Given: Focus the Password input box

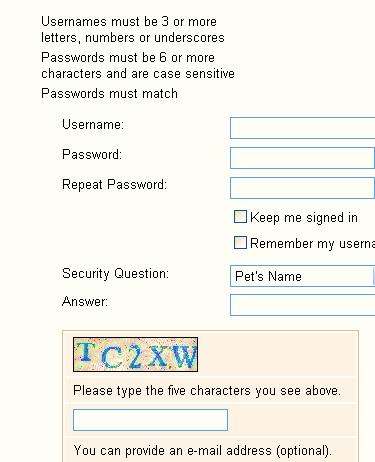Looking at the screenshot, I should click(302, 158).
